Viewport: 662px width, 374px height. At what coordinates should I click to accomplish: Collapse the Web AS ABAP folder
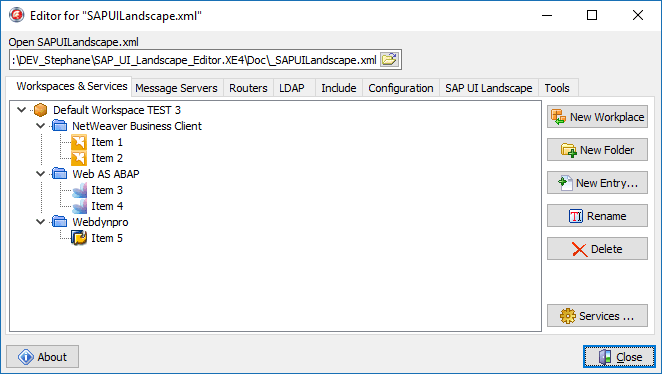[x=41, y=174]
